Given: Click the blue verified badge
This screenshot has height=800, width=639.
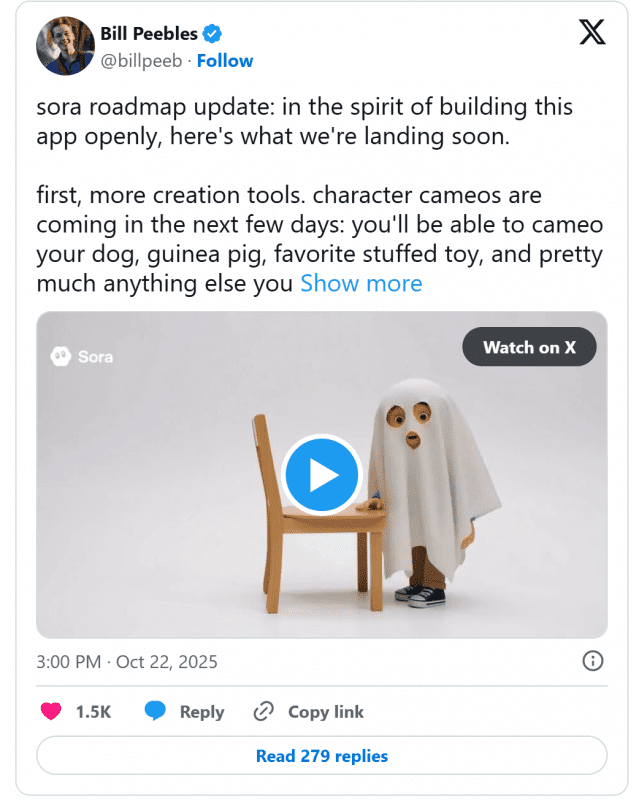Looking at the screenshot, I should (x=213, y=34).
